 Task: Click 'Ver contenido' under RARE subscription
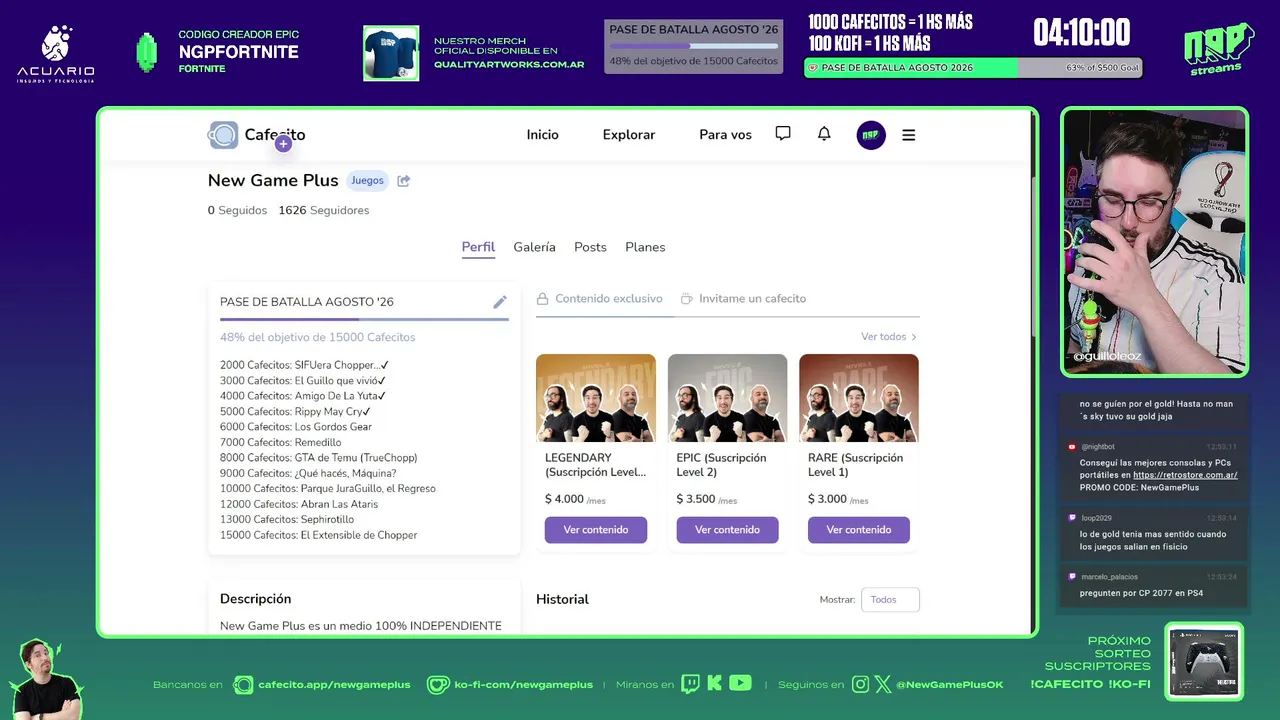tap(859, 530)
